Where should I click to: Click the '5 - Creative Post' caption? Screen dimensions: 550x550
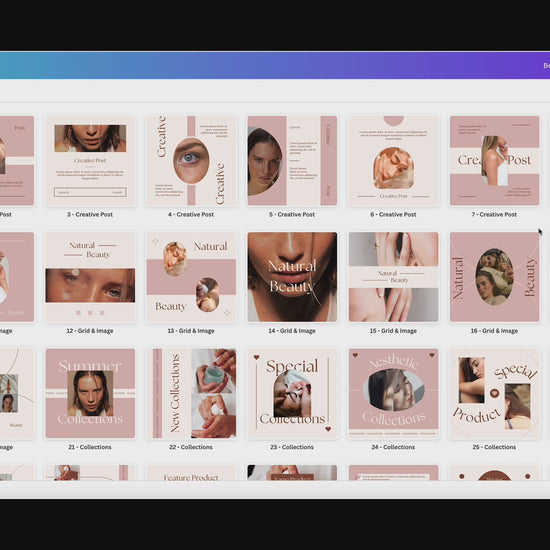292,214
